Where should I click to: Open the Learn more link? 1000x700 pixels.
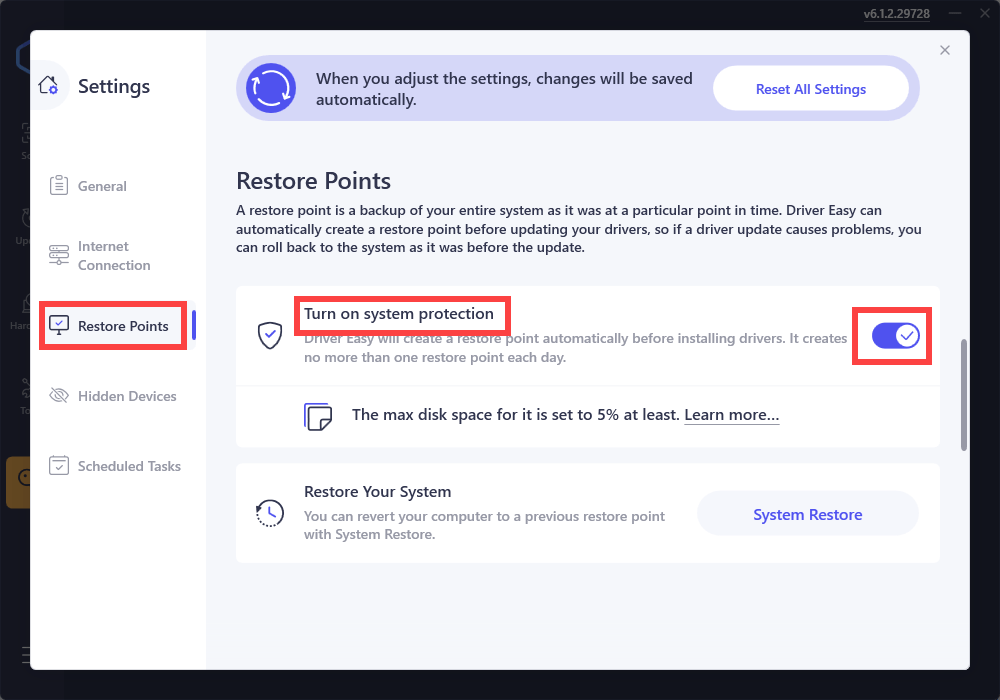(x=731, y=415)
